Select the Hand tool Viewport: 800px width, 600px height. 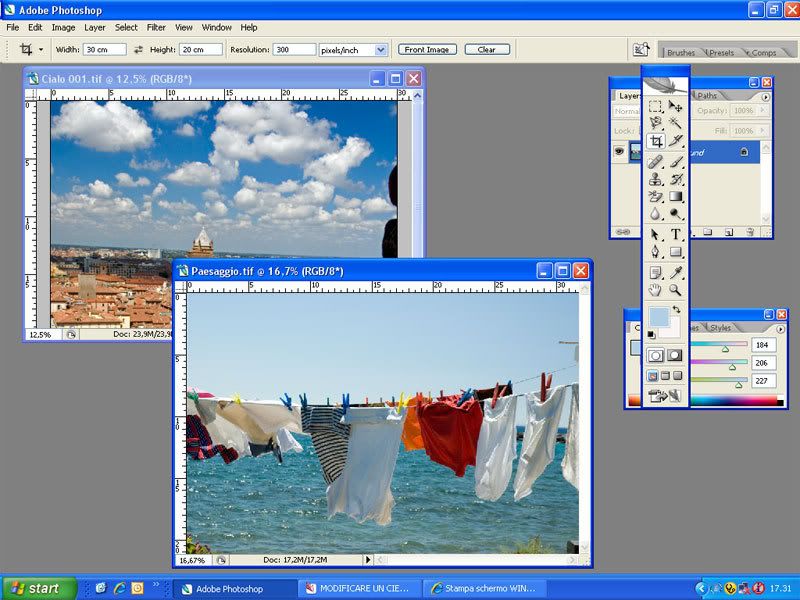[656, 290]
